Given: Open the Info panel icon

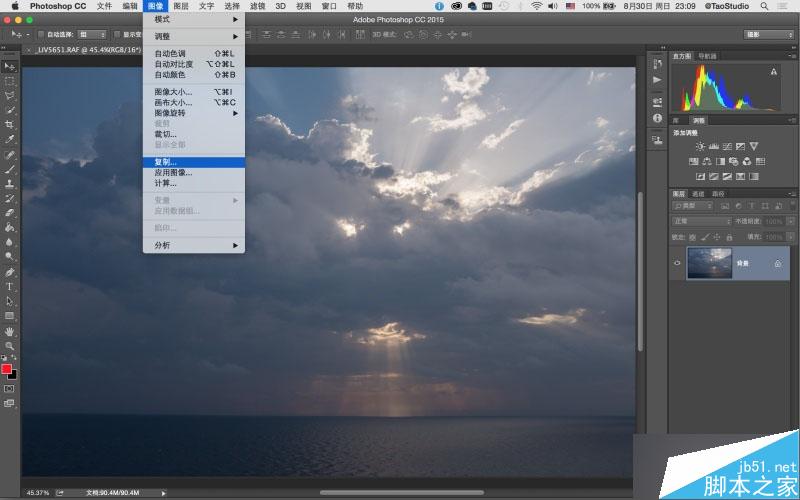Looking at the screenshot, I should pos(657,118).
